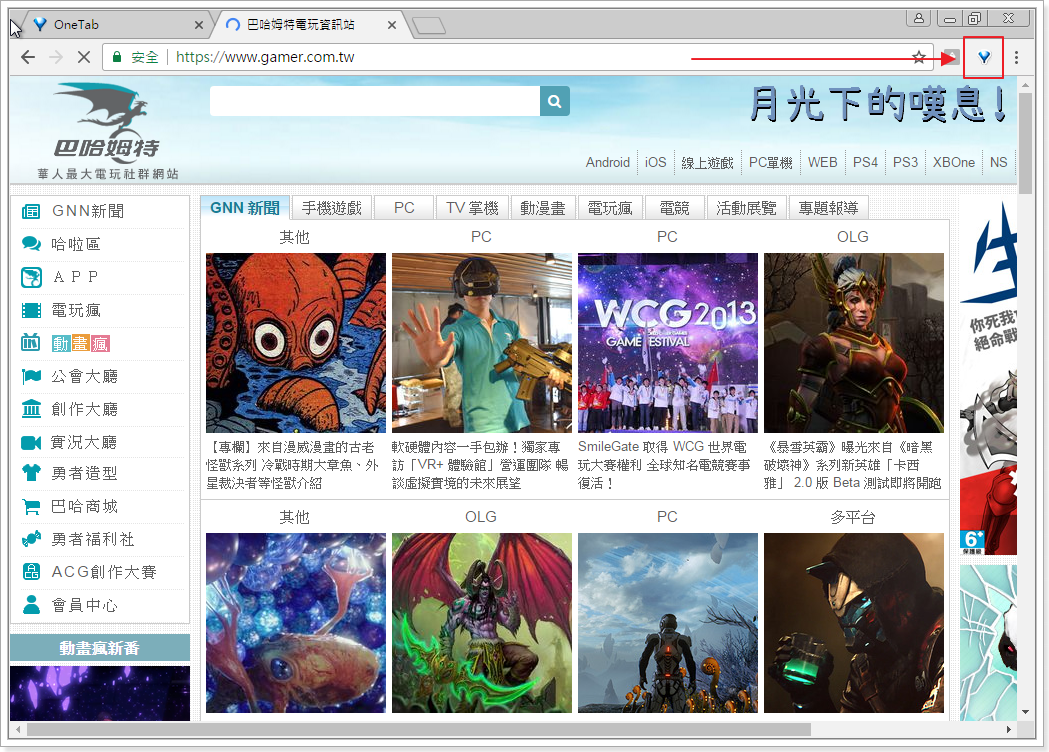Click the new tab button
This screenshot has width=1049, height=752.
pos(427,25)
